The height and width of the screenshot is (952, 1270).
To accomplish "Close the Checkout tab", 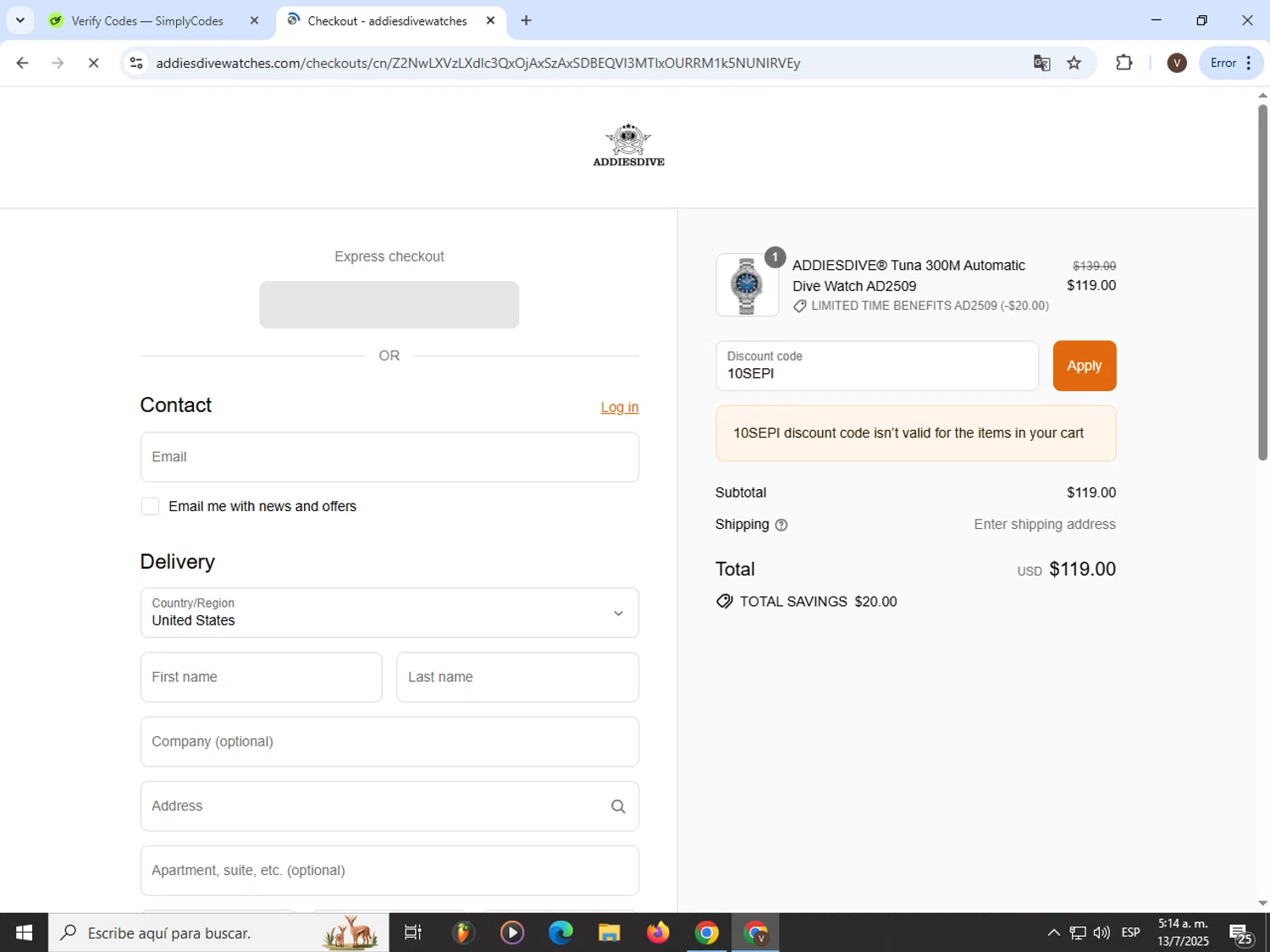I will (490, 20).
